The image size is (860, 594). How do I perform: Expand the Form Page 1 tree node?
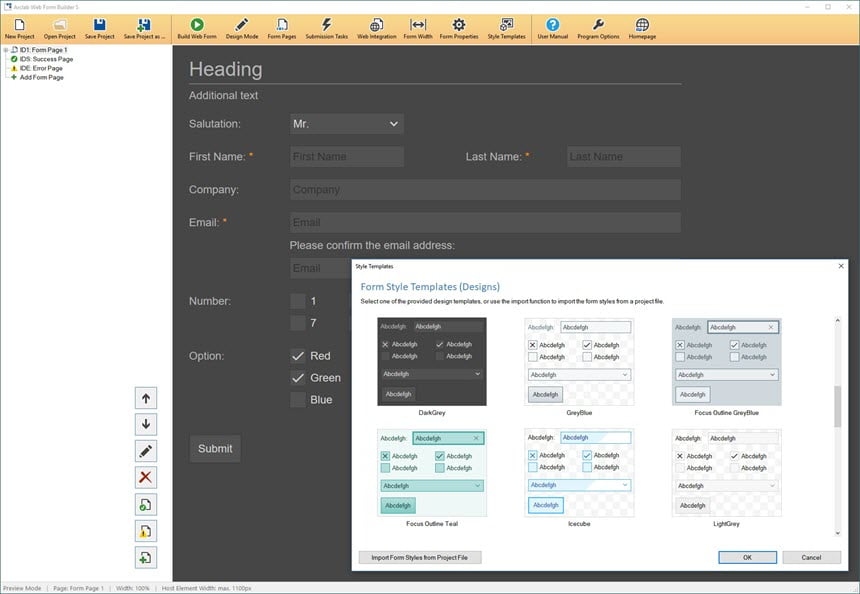[5, 50]
